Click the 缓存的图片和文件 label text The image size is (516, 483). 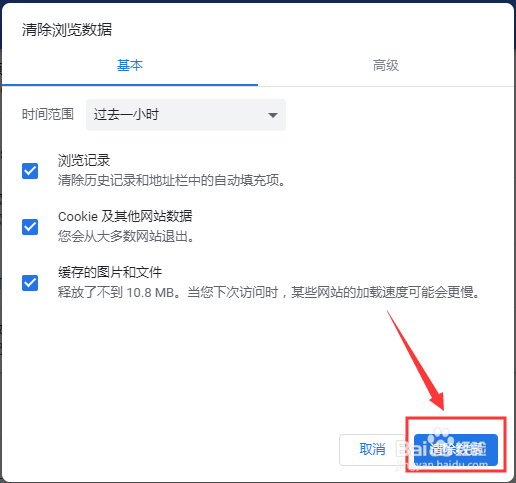(110, 272)
